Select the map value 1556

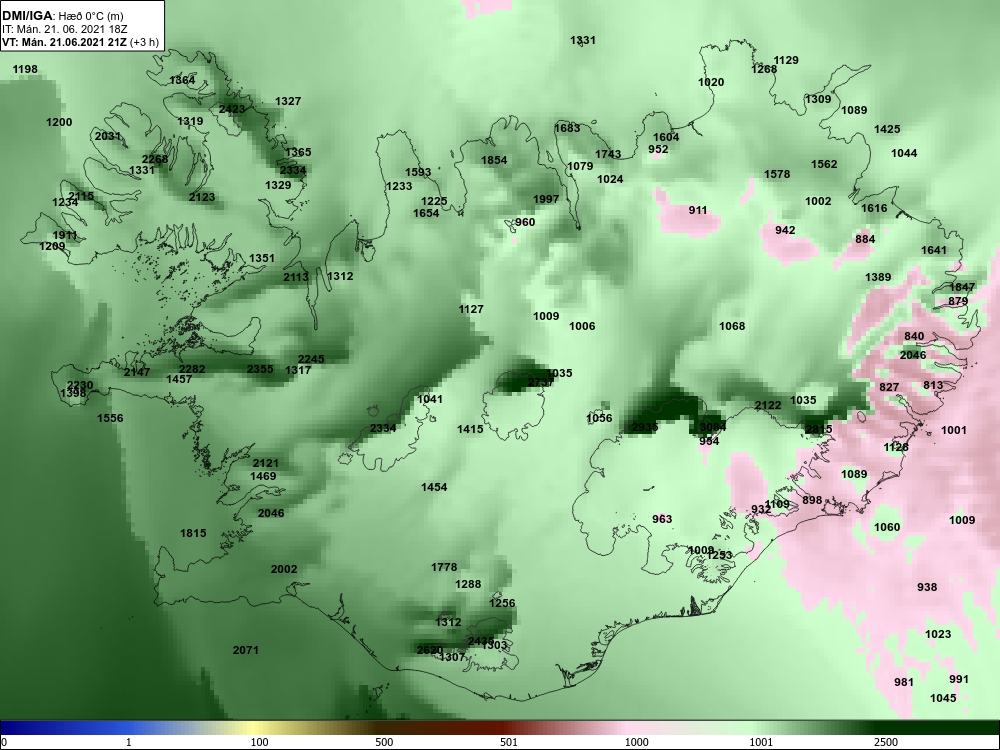point(110,418)
